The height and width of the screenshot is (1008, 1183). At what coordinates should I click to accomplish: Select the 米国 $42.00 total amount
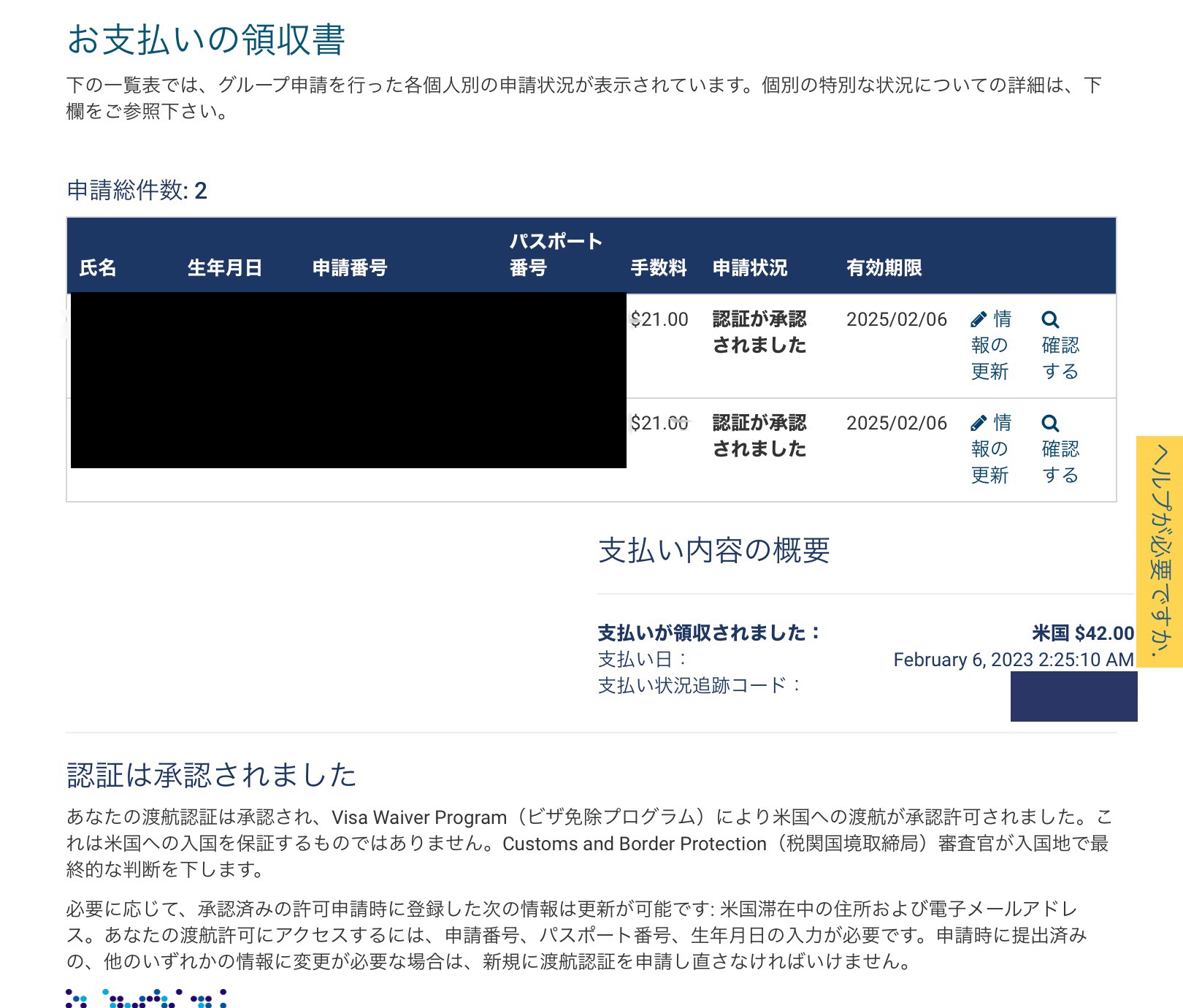point(1083,633)
